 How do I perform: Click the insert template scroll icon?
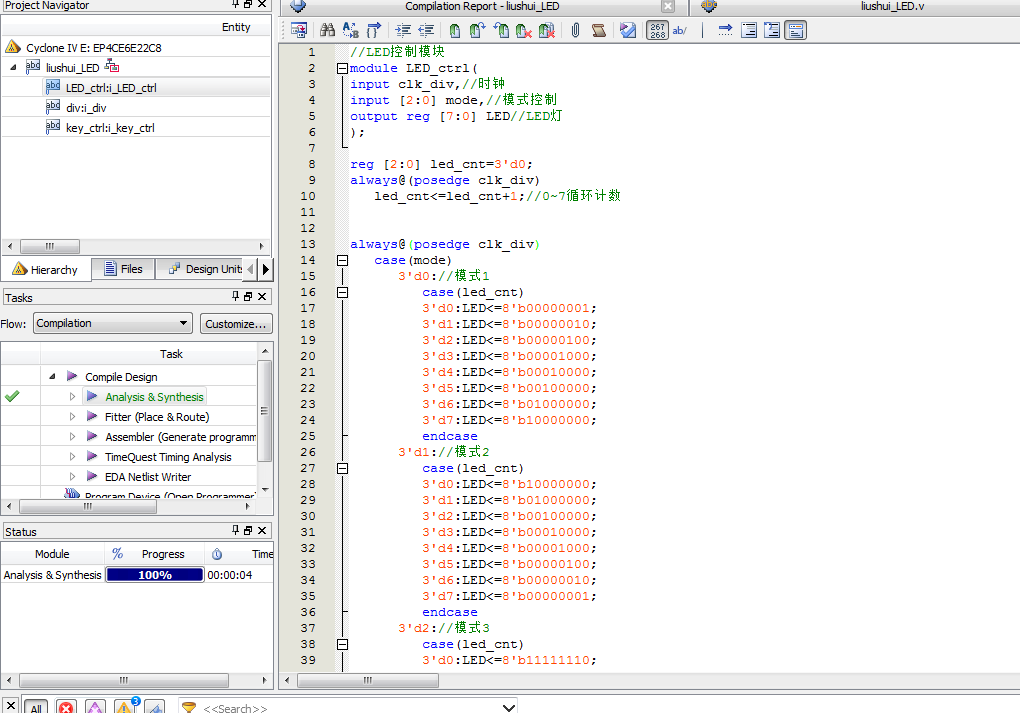[x=599, y=31]
